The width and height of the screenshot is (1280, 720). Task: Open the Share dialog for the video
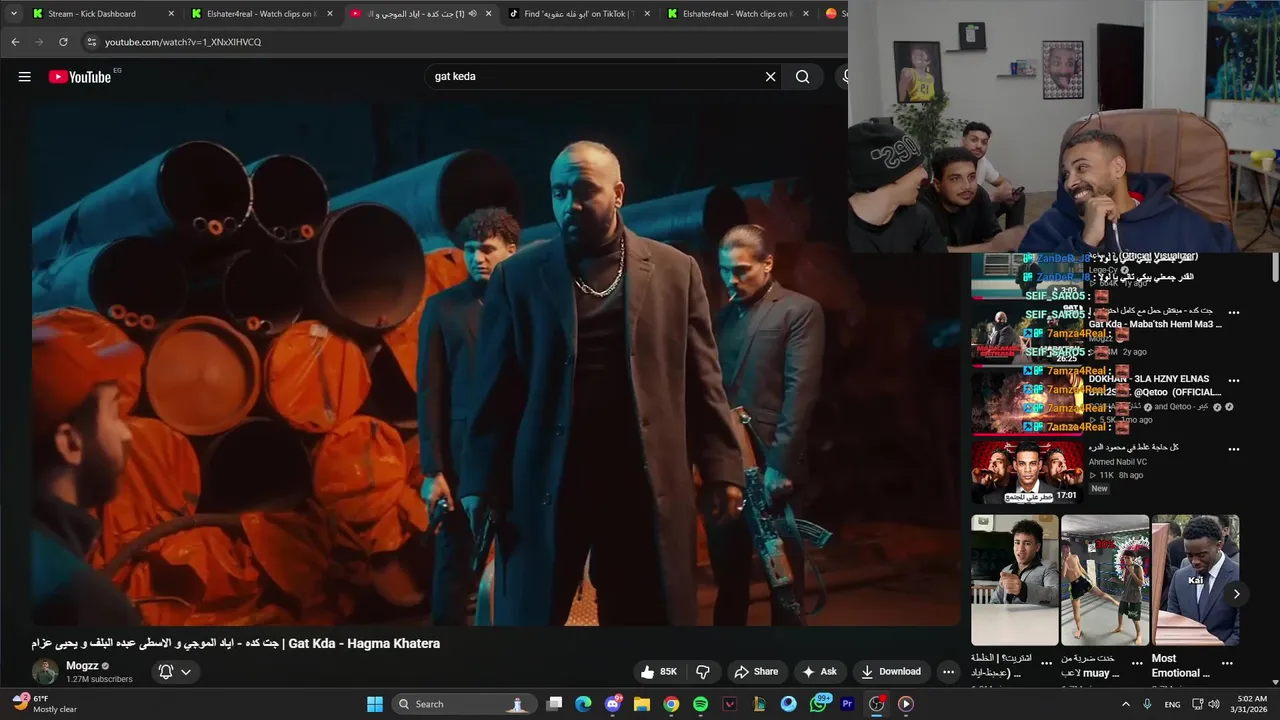756,672
